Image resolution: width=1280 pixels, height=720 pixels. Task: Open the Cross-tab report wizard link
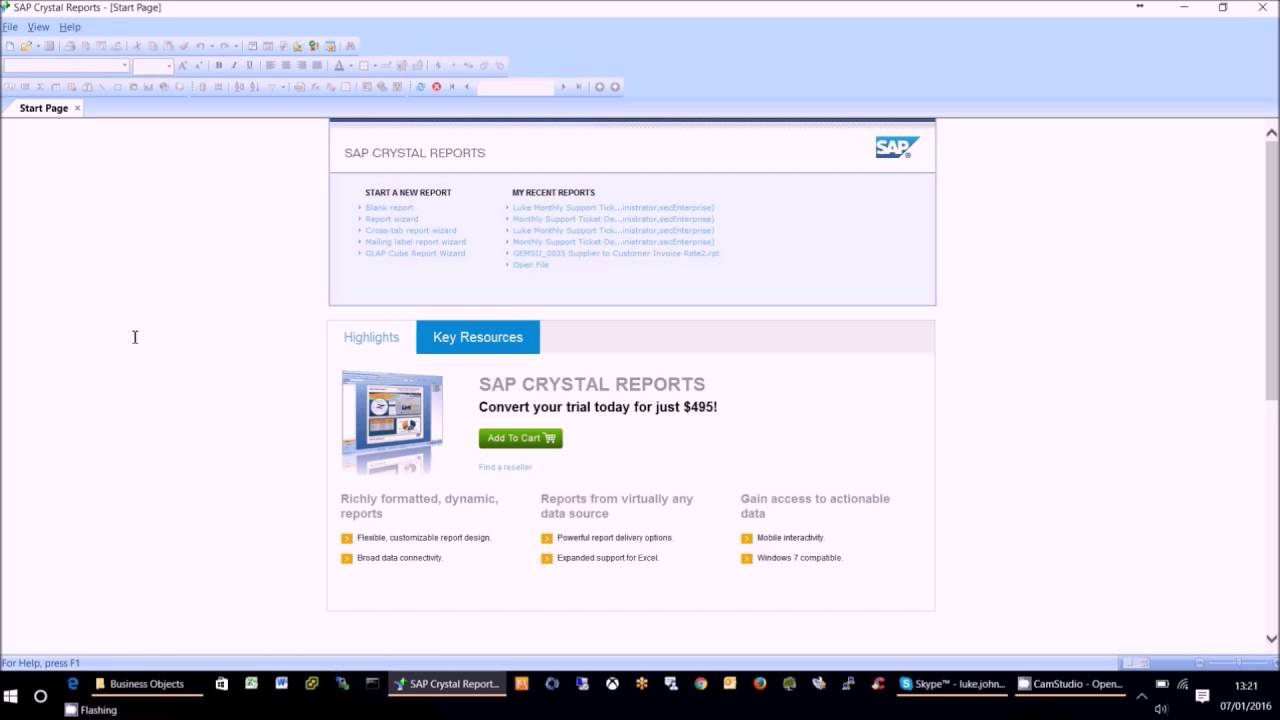point(411,230)
